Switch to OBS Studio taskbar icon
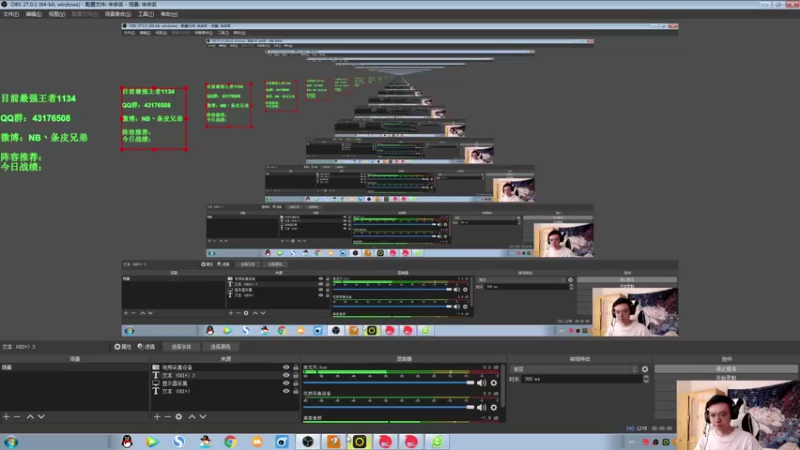The image size is (800, 450). [x=308, y=442]
